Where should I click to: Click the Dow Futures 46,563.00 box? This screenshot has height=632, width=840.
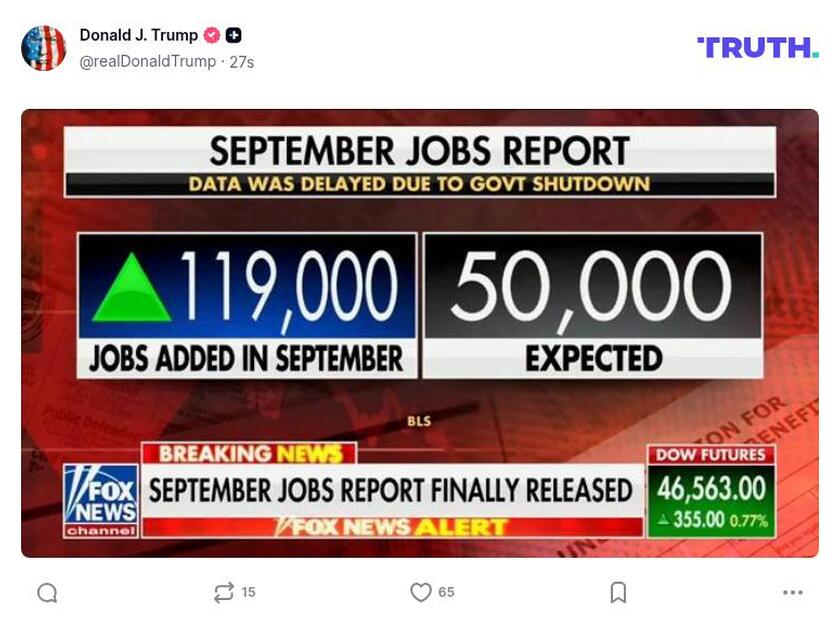click(x=711, y=491)
